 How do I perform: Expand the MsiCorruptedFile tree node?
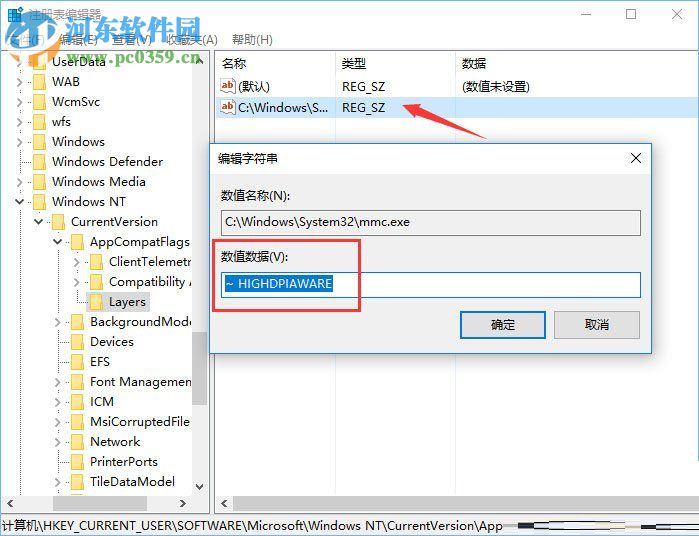pos(58,422)
